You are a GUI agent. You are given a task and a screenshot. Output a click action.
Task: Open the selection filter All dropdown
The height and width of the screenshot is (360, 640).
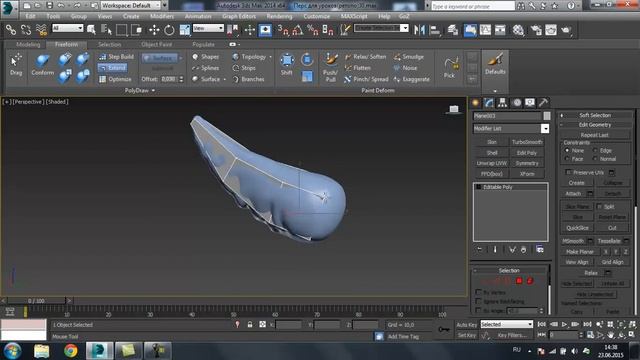coord(68,28)
